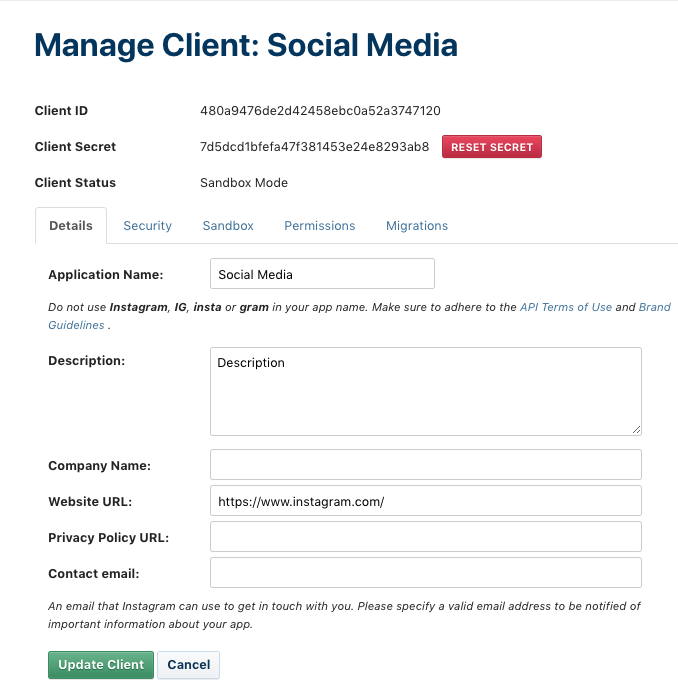678x696 pixels.
Task: Switch to the Security tab
Action: click(148, 226)
